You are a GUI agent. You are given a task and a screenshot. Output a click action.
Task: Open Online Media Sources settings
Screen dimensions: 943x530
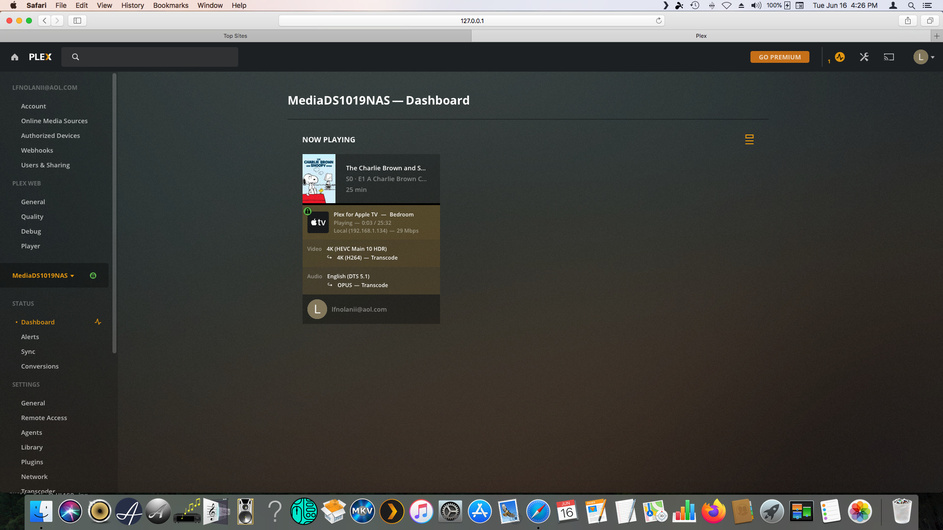[54, 121]
